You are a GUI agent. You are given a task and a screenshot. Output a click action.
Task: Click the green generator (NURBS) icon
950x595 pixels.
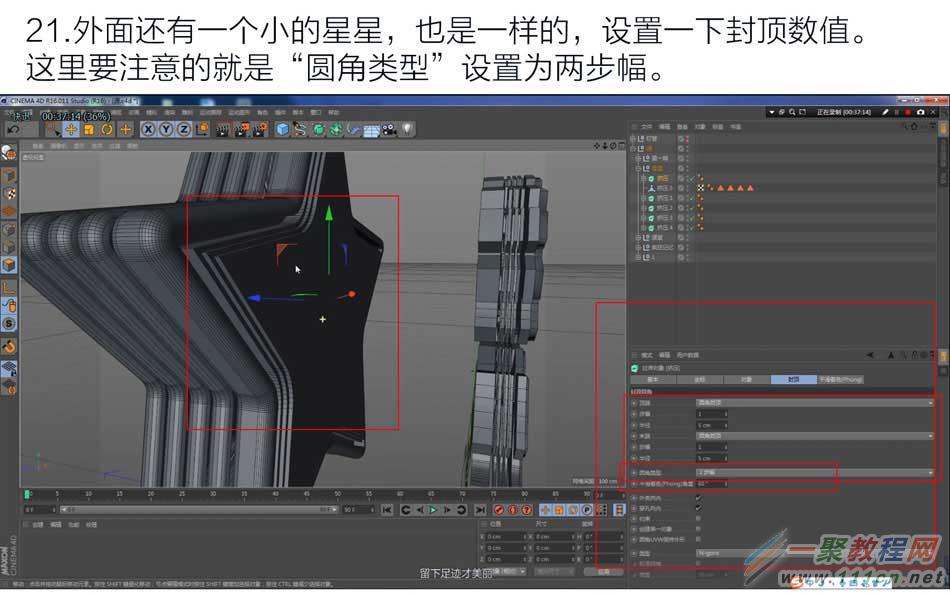click(318, 130)
